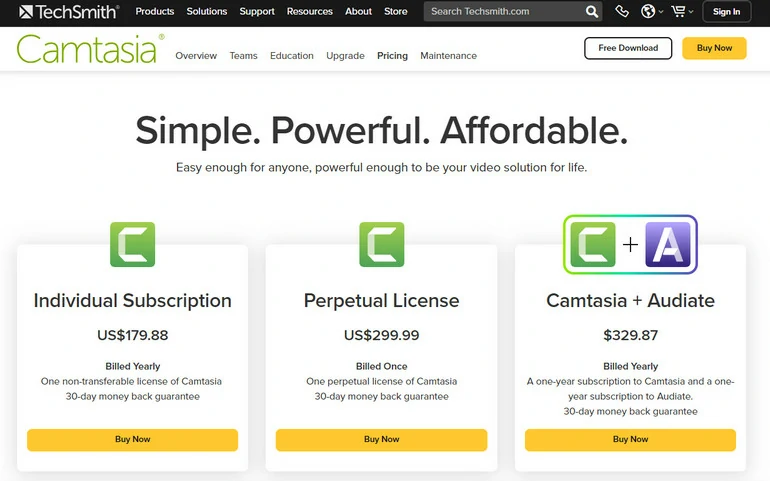This screenshot has height=481, width=770.
Task: Click One non-transferable license of Camtasia text
Action: (x=131, y=381)
